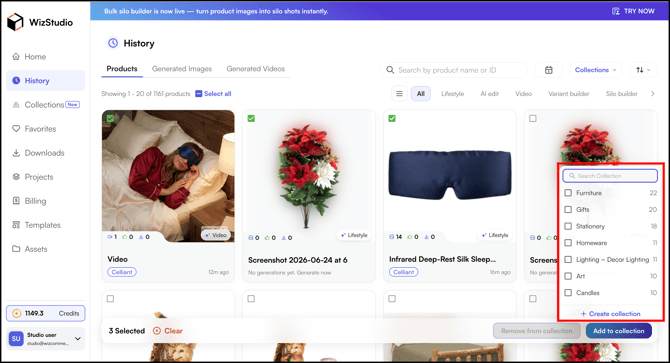The width and height of the screenshot is (670, 363).
Task: Click the Video badge on first card
Action: click(x=216, y=235)
